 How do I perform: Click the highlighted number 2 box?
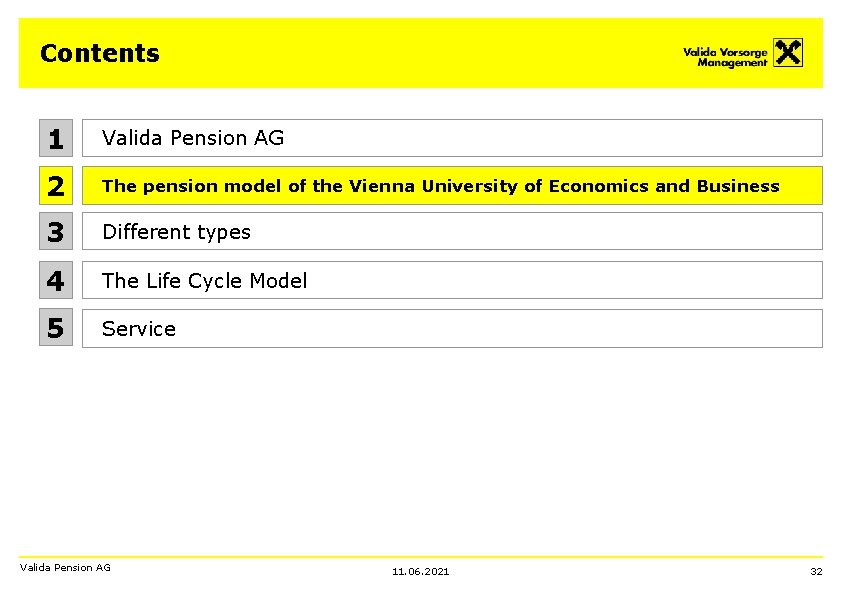click(x=56, y=185)
